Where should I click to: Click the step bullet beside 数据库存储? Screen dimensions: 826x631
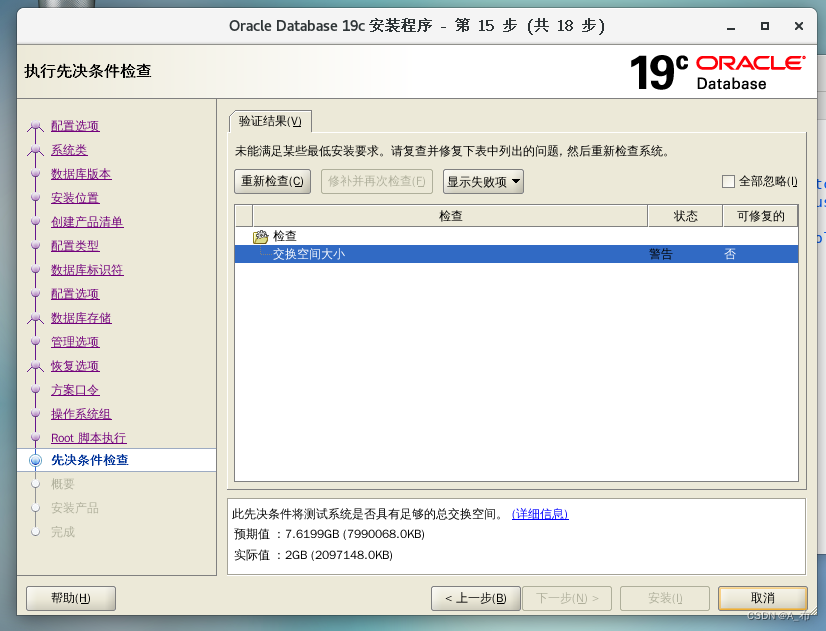pos(35,318)
